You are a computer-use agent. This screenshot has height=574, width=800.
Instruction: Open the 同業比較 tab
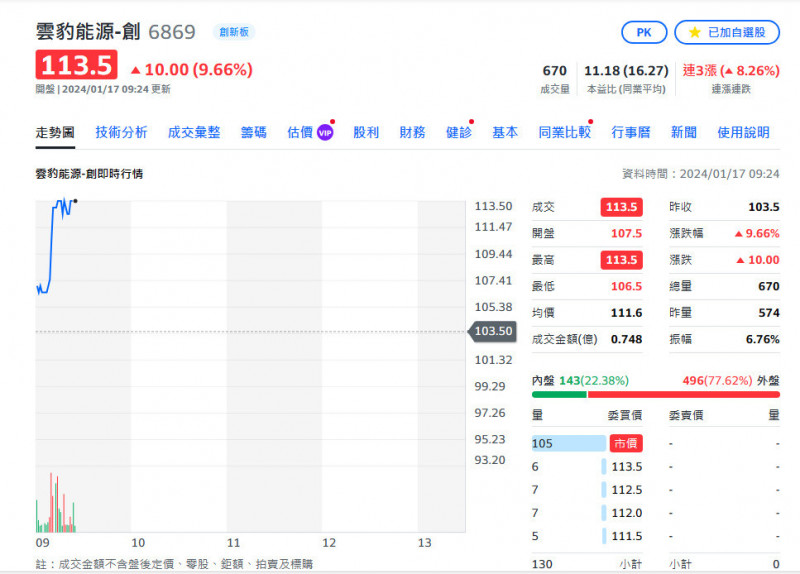point(565,133)
